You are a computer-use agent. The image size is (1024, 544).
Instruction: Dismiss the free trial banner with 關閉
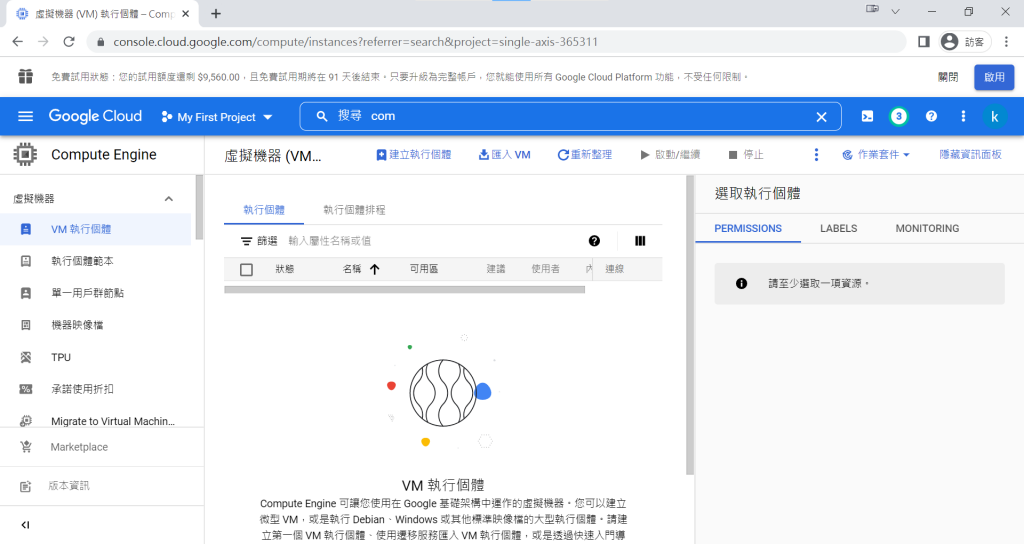[948, 77]
